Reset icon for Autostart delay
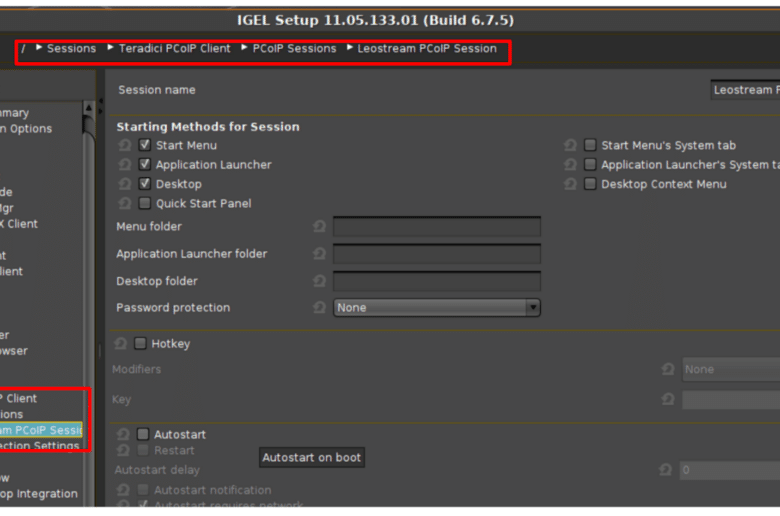780x516 pixels. click(666, 470)
